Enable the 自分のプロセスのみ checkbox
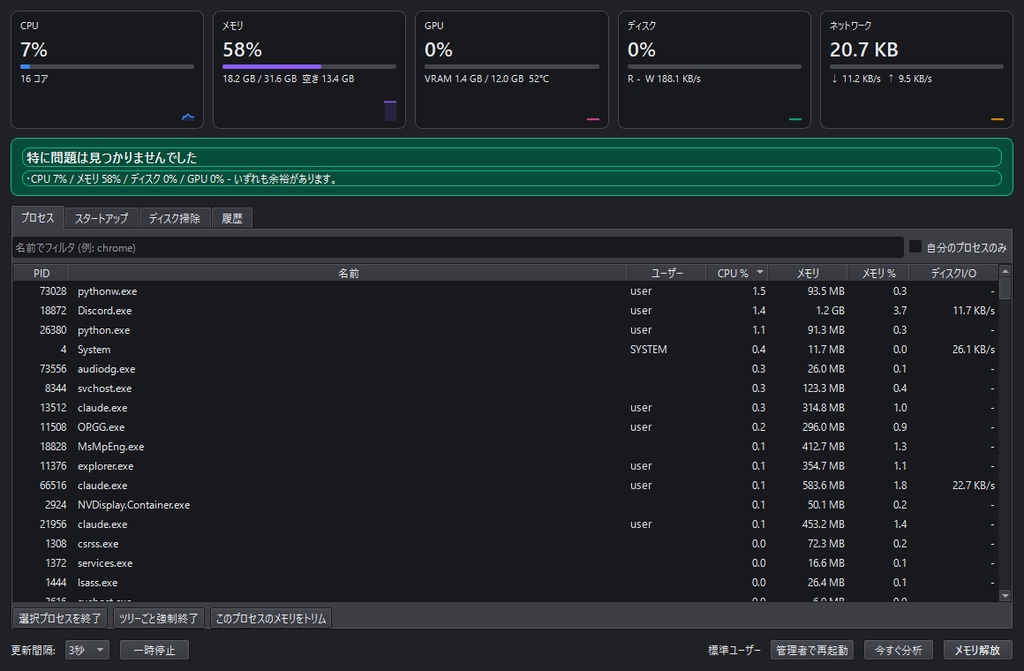 (915, 247)
